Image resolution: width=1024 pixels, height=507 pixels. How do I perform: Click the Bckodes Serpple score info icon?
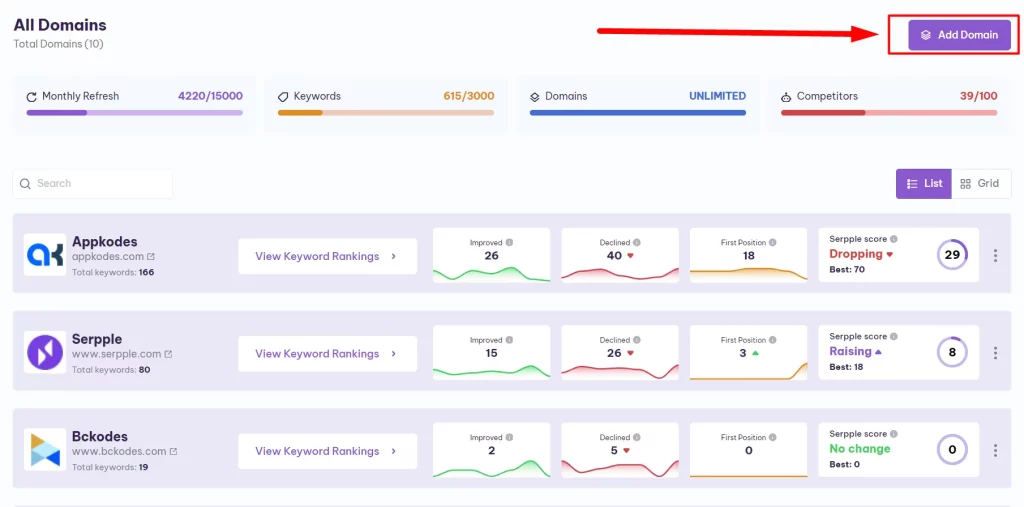tap(894, 434)
